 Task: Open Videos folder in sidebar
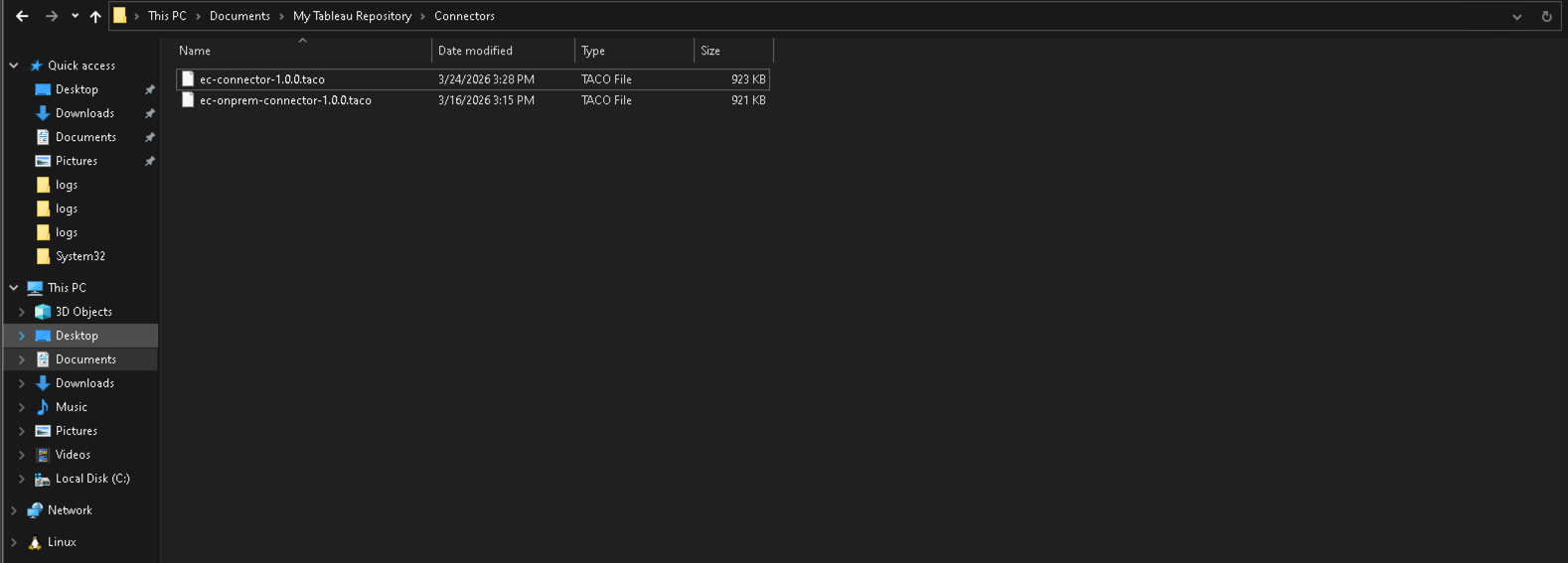73,455
